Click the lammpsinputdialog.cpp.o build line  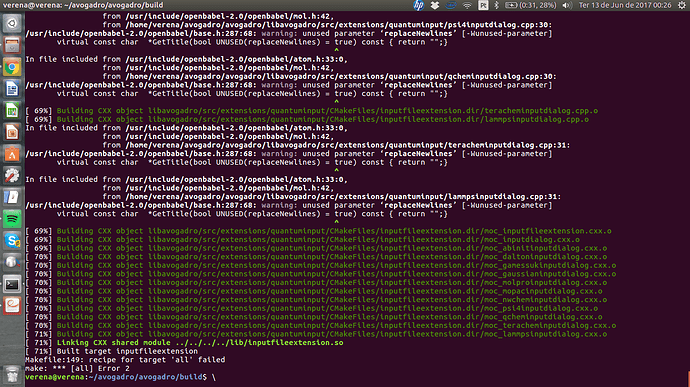(x=307, y=119)
